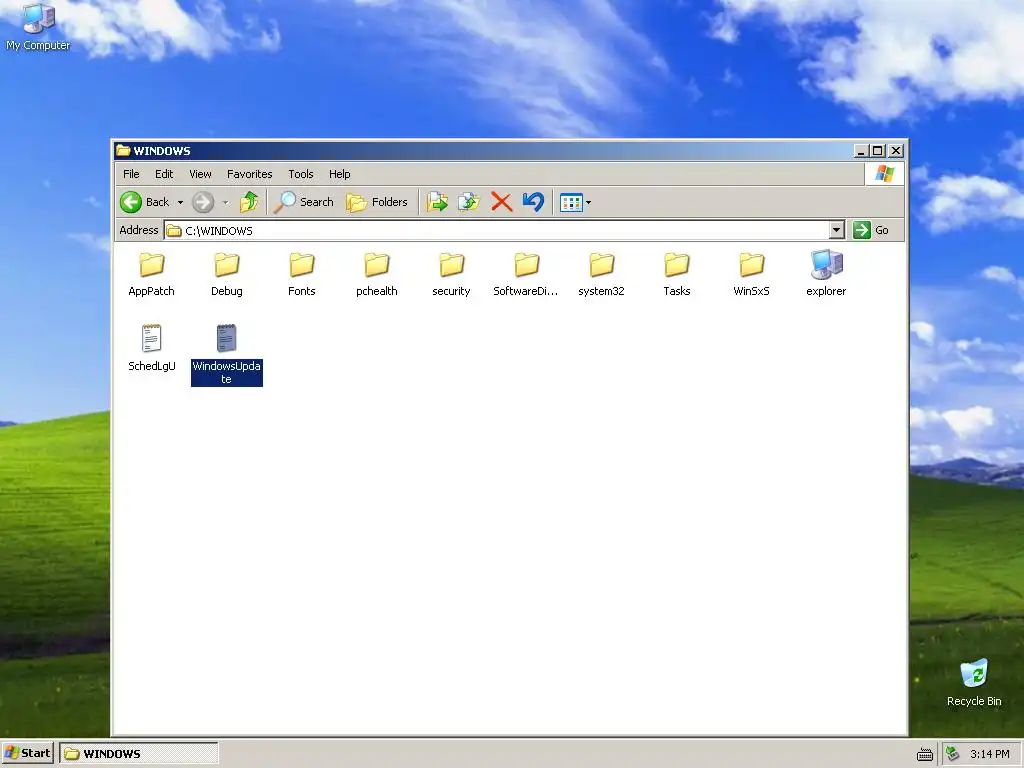
Task: Go back using the green Back arrow
Action: coord(145,202)
